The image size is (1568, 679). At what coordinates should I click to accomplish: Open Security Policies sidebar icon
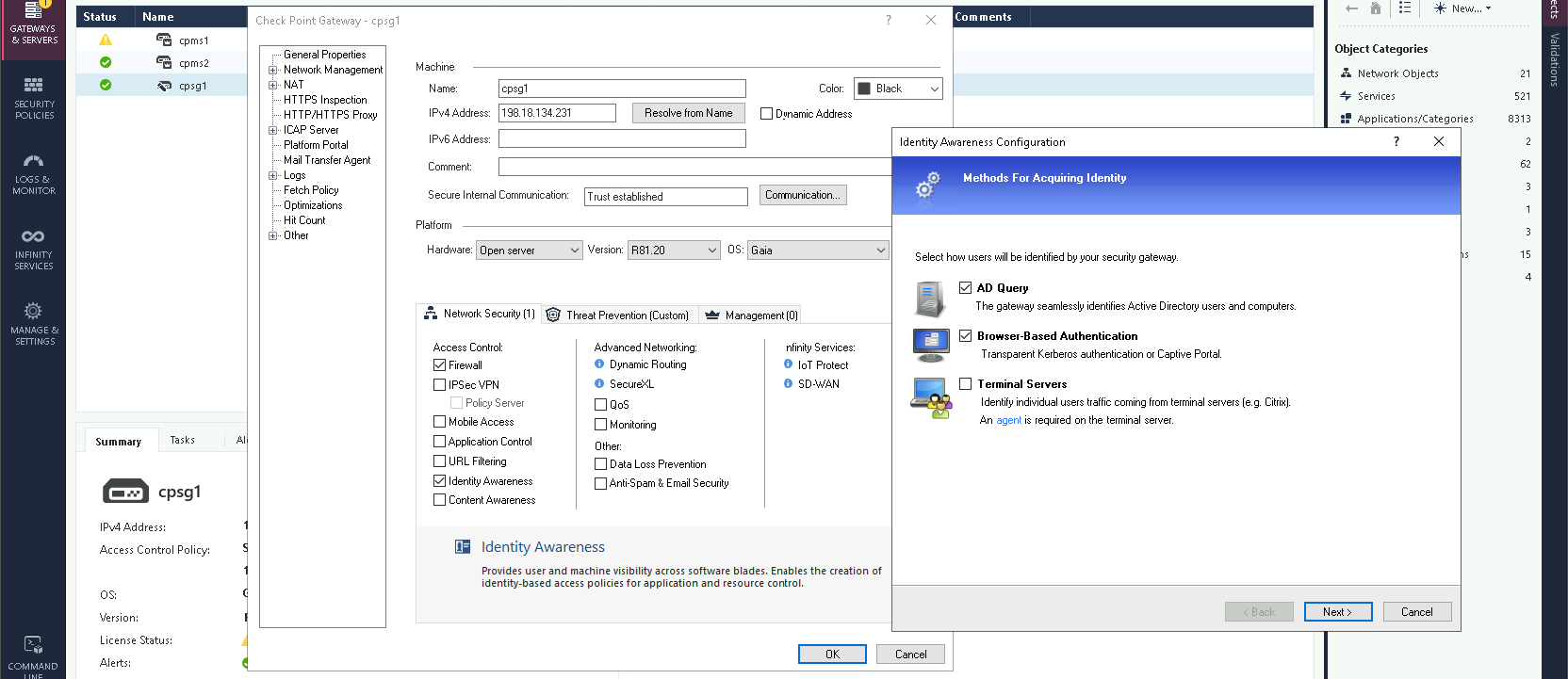click(34, 98)
